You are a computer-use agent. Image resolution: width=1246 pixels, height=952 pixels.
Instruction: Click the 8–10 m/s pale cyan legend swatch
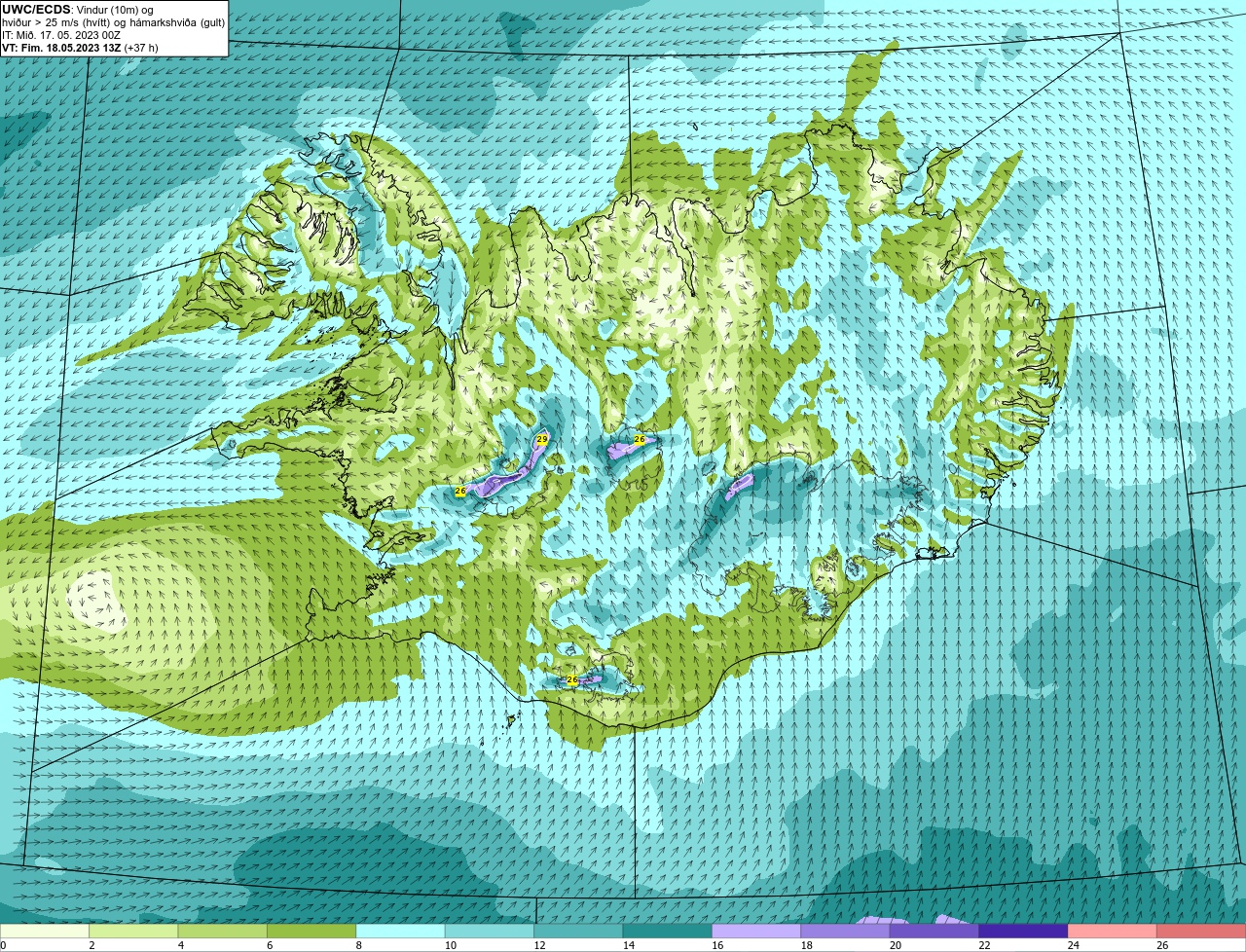(x=401, y=931)
